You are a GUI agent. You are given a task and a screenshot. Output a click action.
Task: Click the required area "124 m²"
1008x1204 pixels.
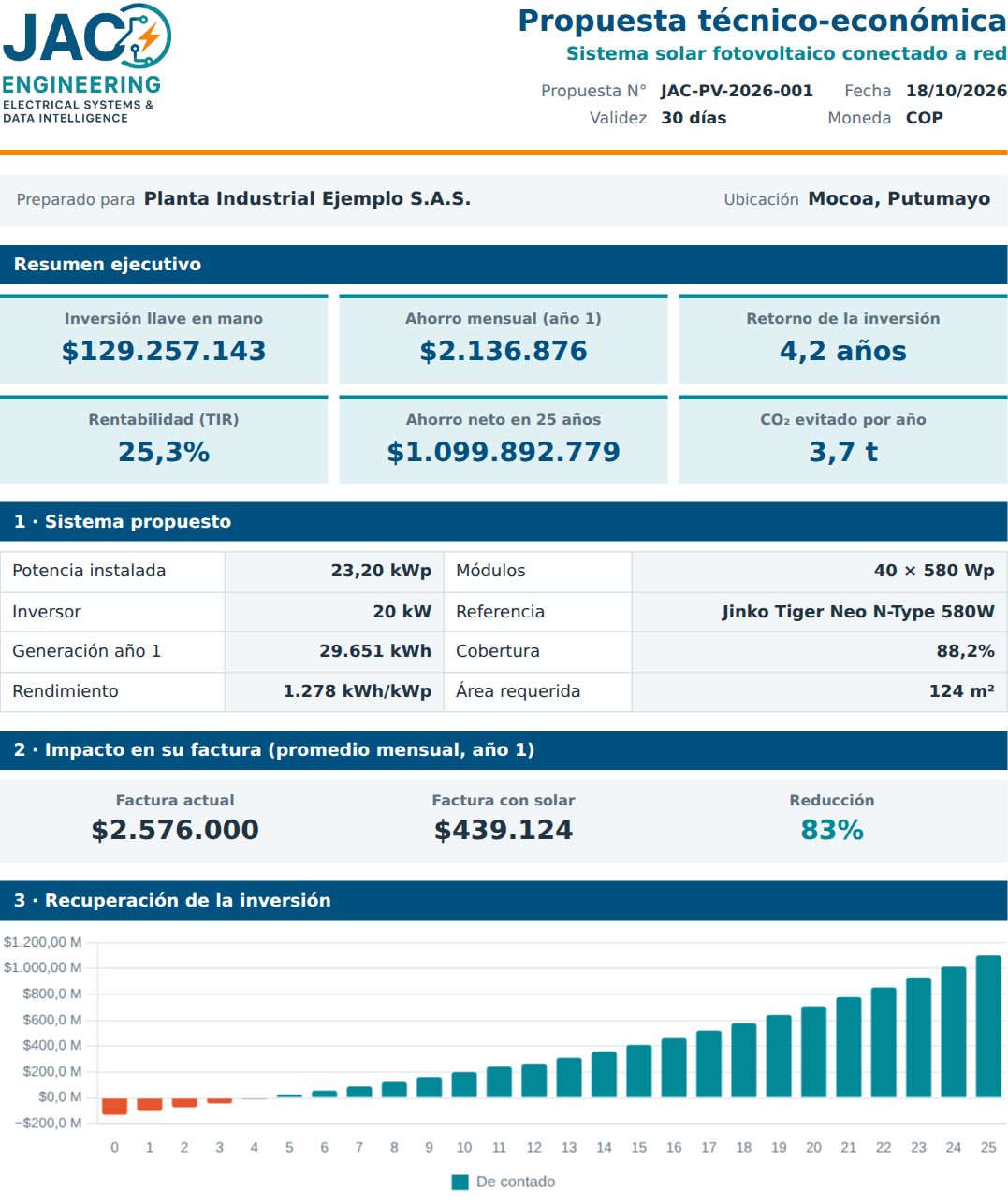click(819, 691)
